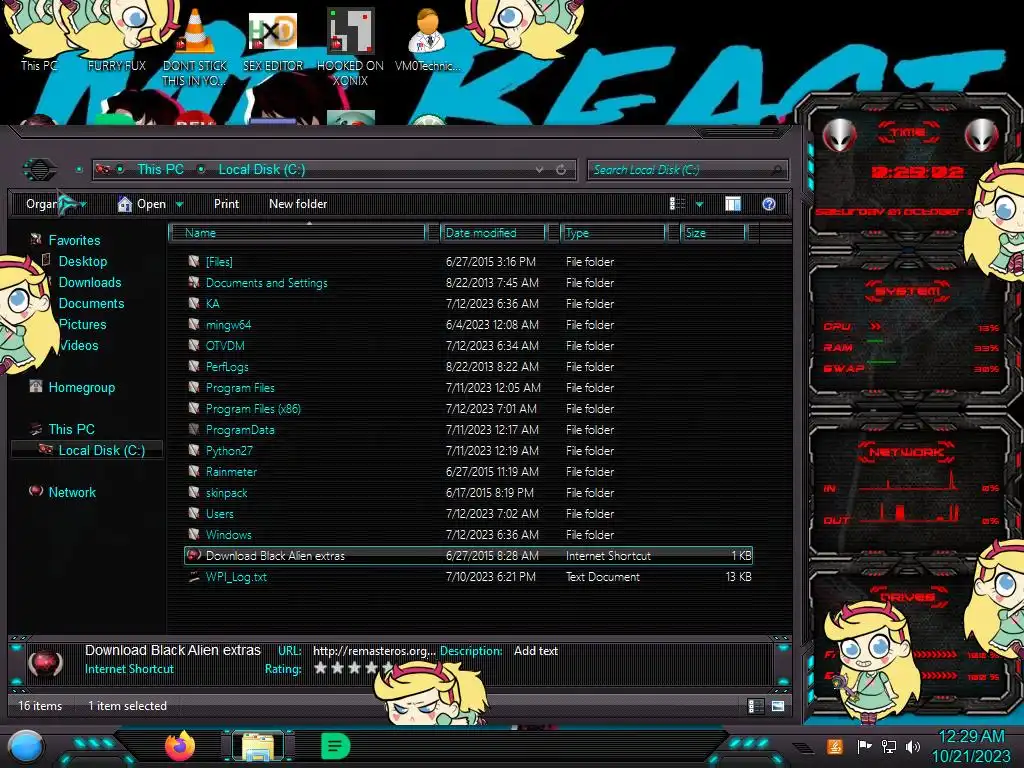The image size is (1024, 768).
Task: Open view options dropdown arrow
Action: (699, 204)
